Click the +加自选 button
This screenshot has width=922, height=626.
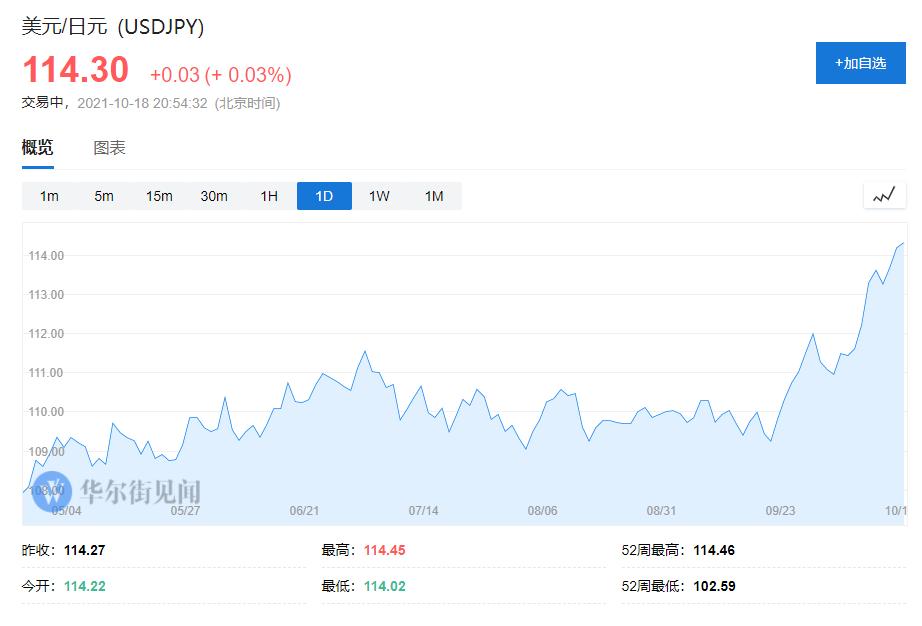(860, 62)
